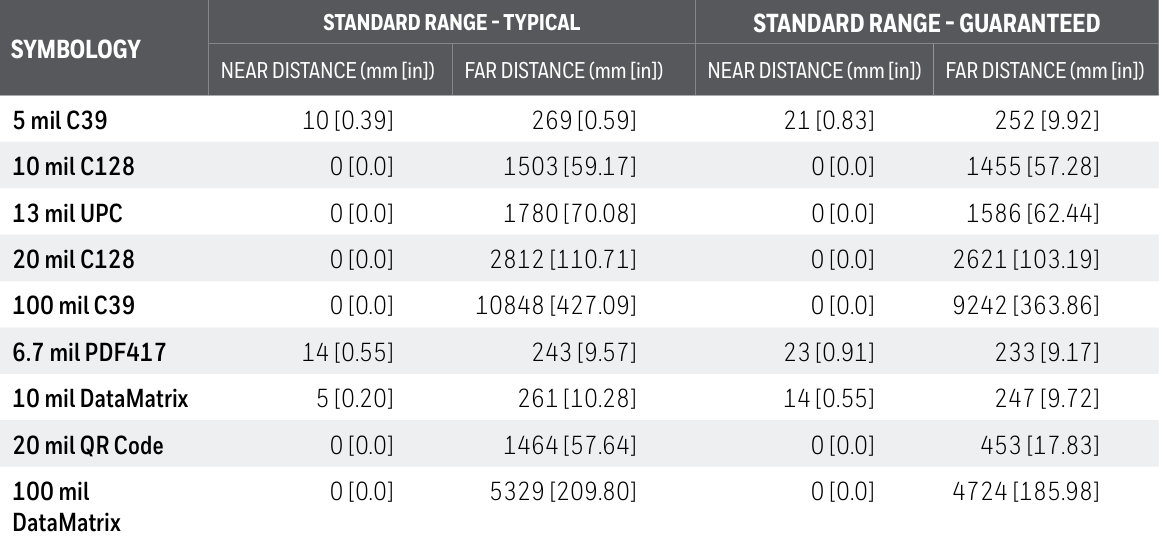Click the 20 mil QR Code row label

88,446
